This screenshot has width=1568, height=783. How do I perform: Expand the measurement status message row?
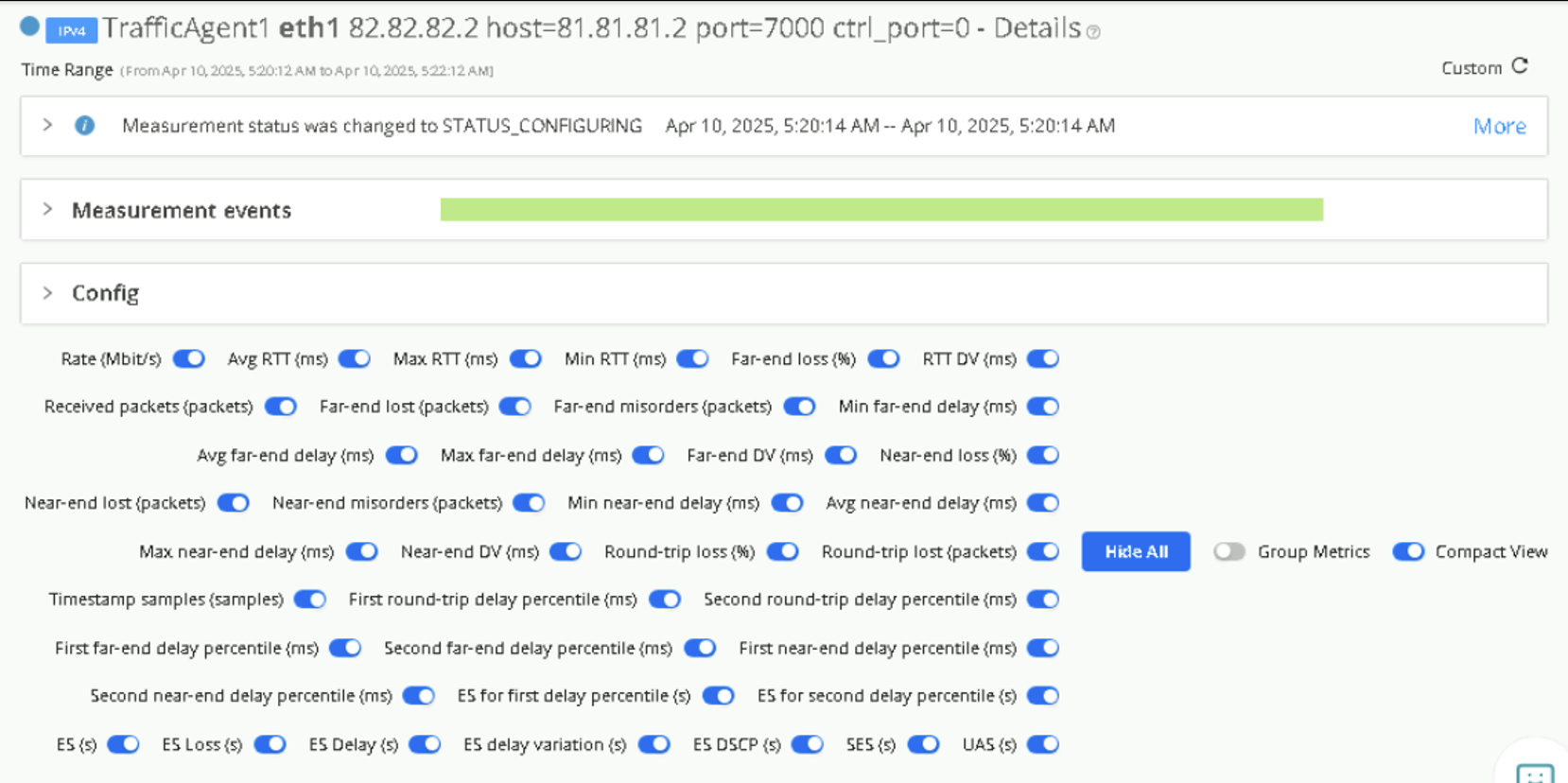[47, 126]
